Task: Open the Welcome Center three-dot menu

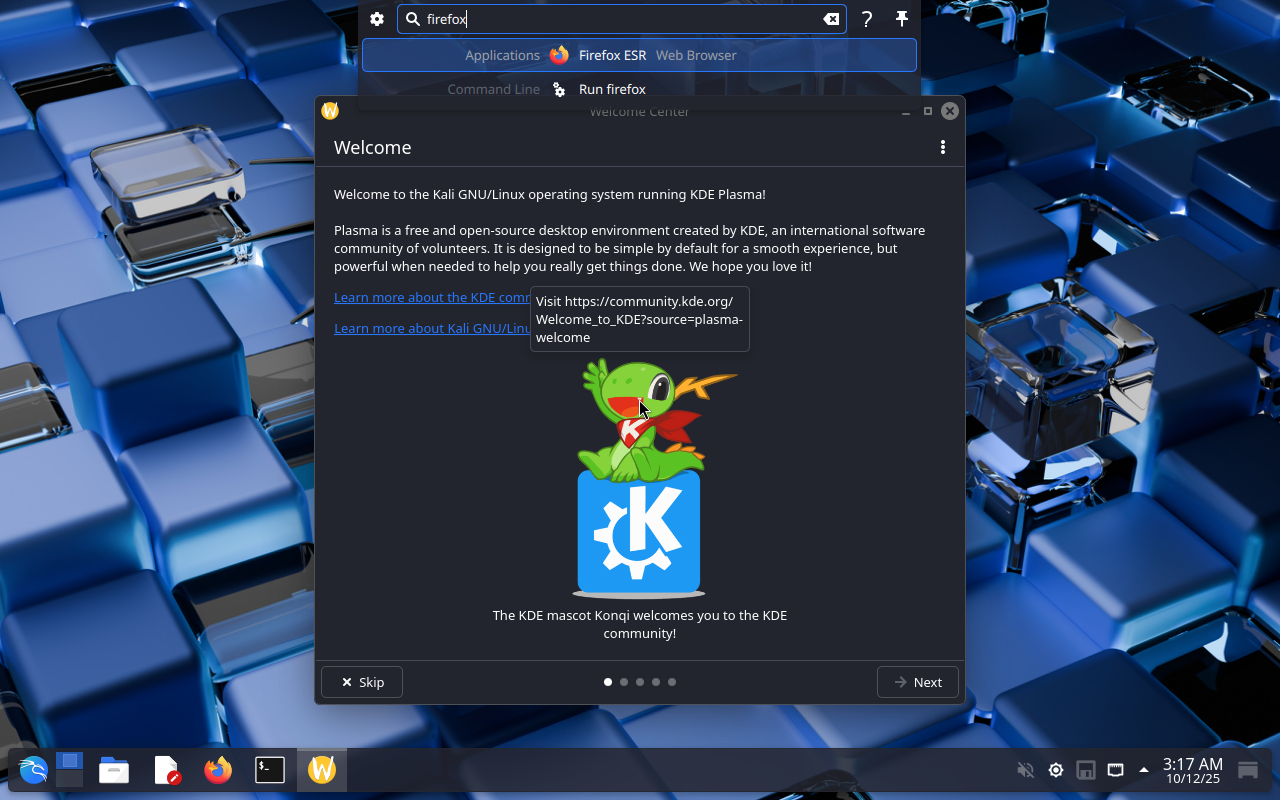Action: [942, 147]
